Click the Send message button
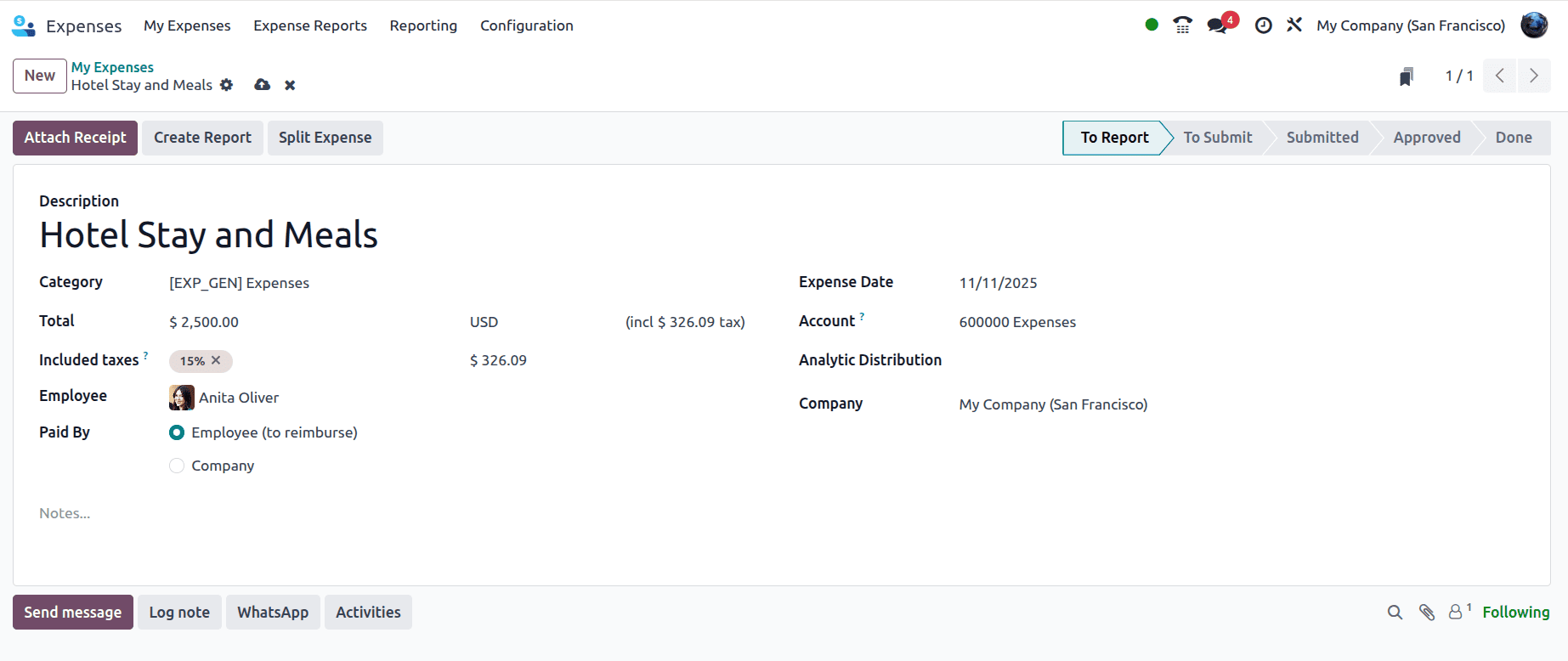1568x661 pixels. [x=73, y=613]
